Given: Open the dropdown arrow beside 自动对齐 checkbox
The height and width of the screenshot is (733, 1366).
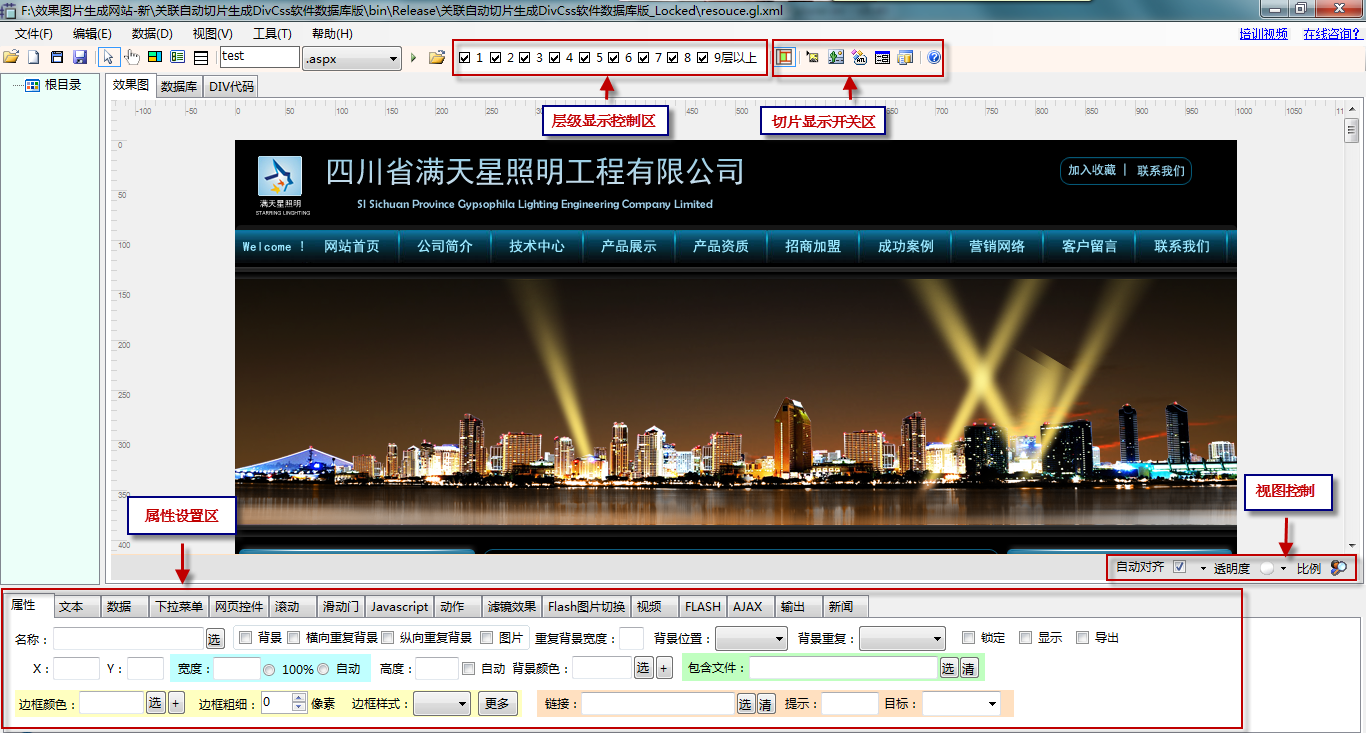Looking at the screenshot, I should click(1203, 568).
